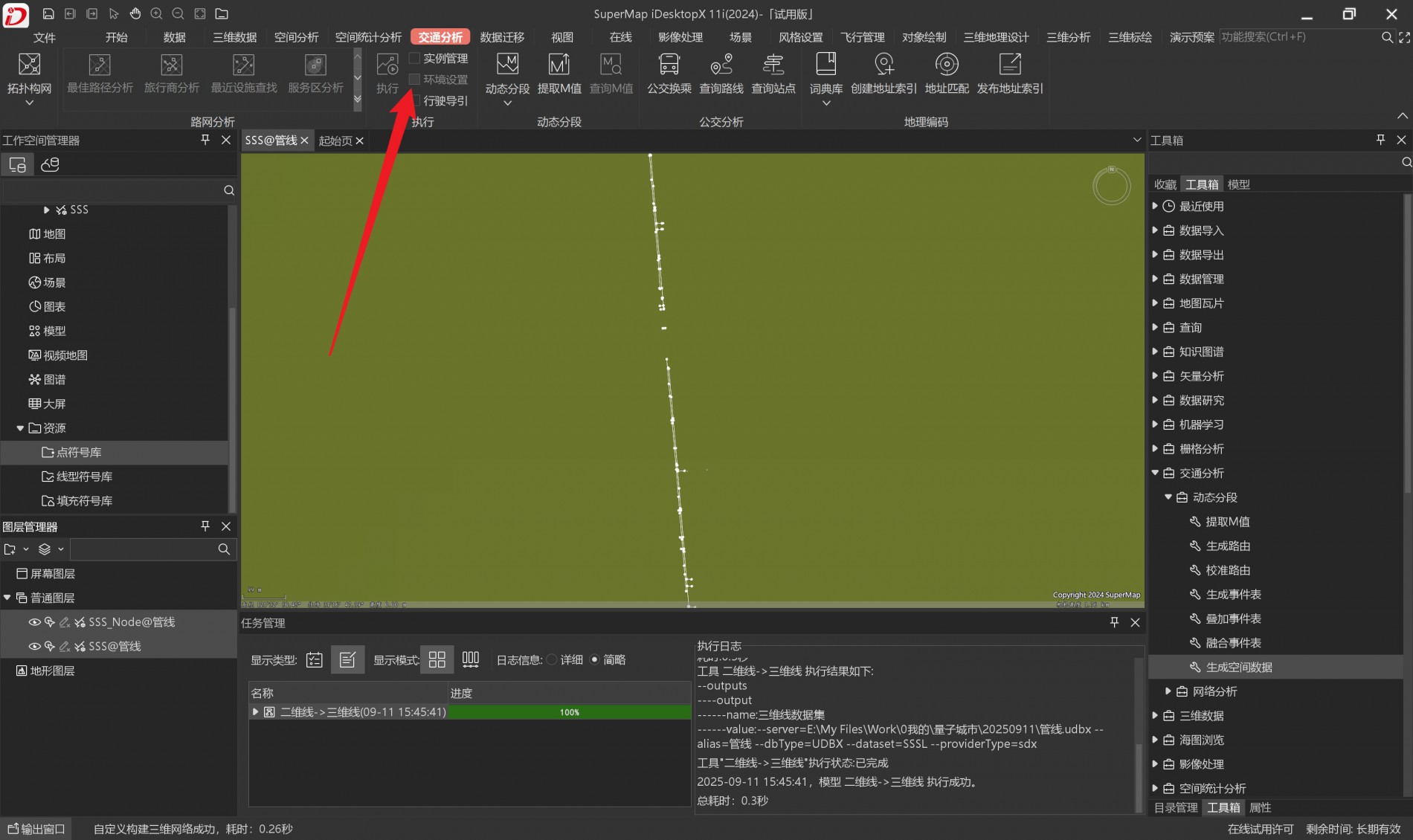Collapse the 资源 tree node
Screen dimensions: 1413x840
tap(20, 428)
